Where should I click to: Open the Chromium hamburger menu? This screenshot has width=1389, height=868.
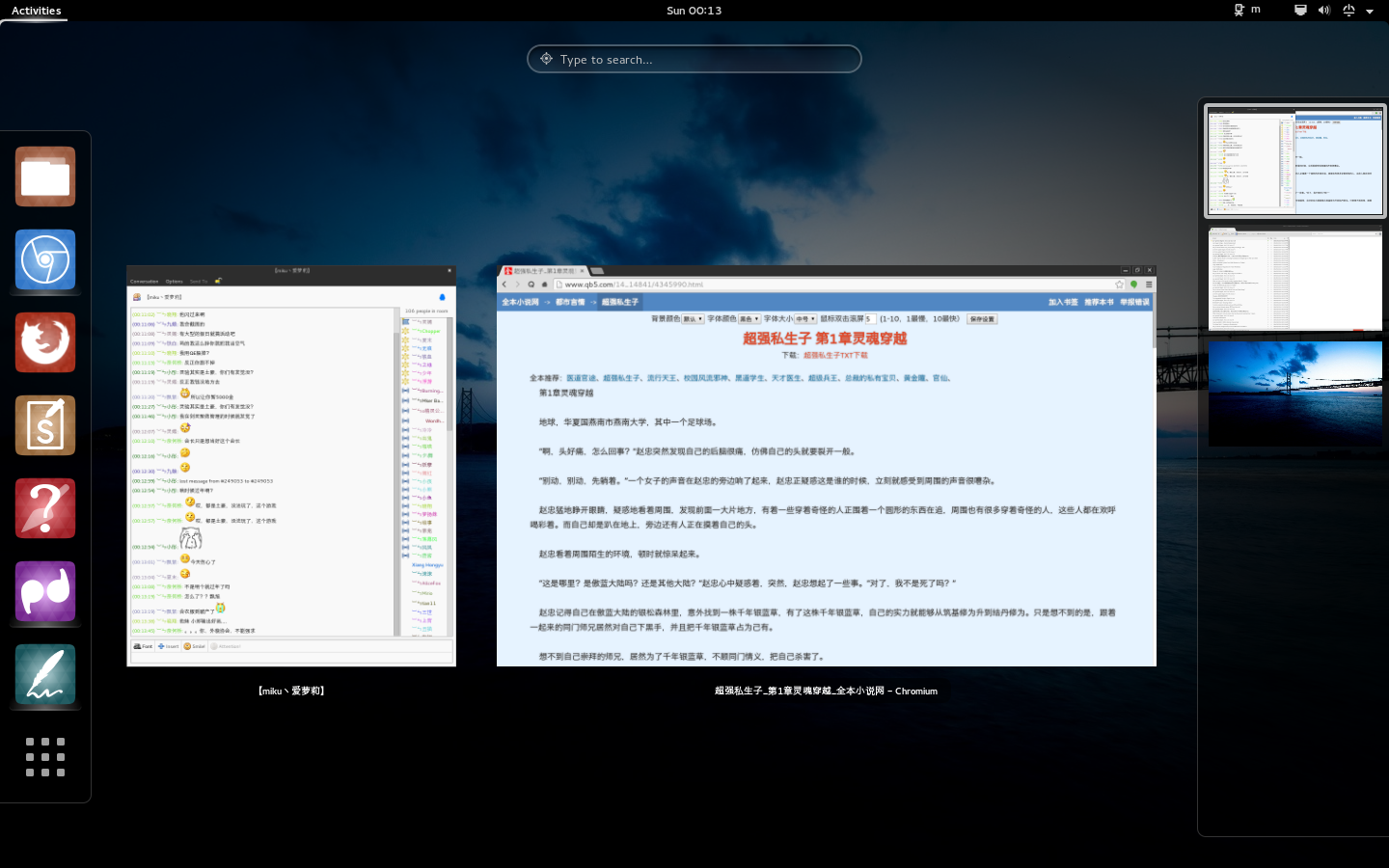click(x=1148, y=285)
